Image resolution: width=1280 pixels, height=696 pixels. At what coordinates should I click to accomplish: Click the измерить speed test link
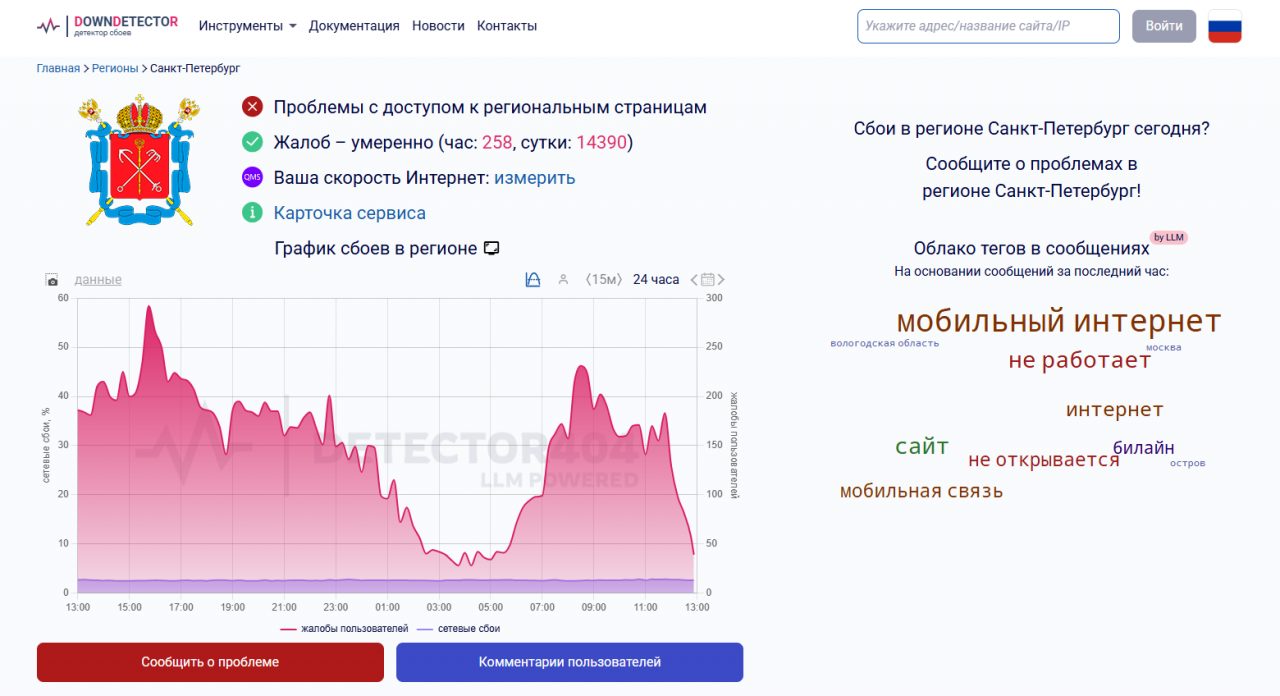point(534,178)
